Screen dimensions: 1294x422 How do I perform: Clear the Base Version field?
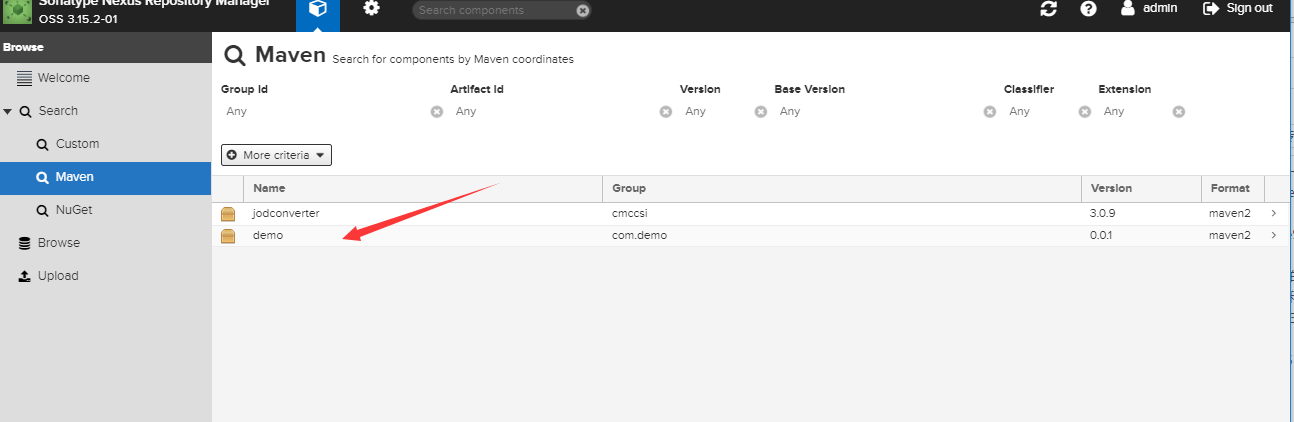tap(990, 112)
